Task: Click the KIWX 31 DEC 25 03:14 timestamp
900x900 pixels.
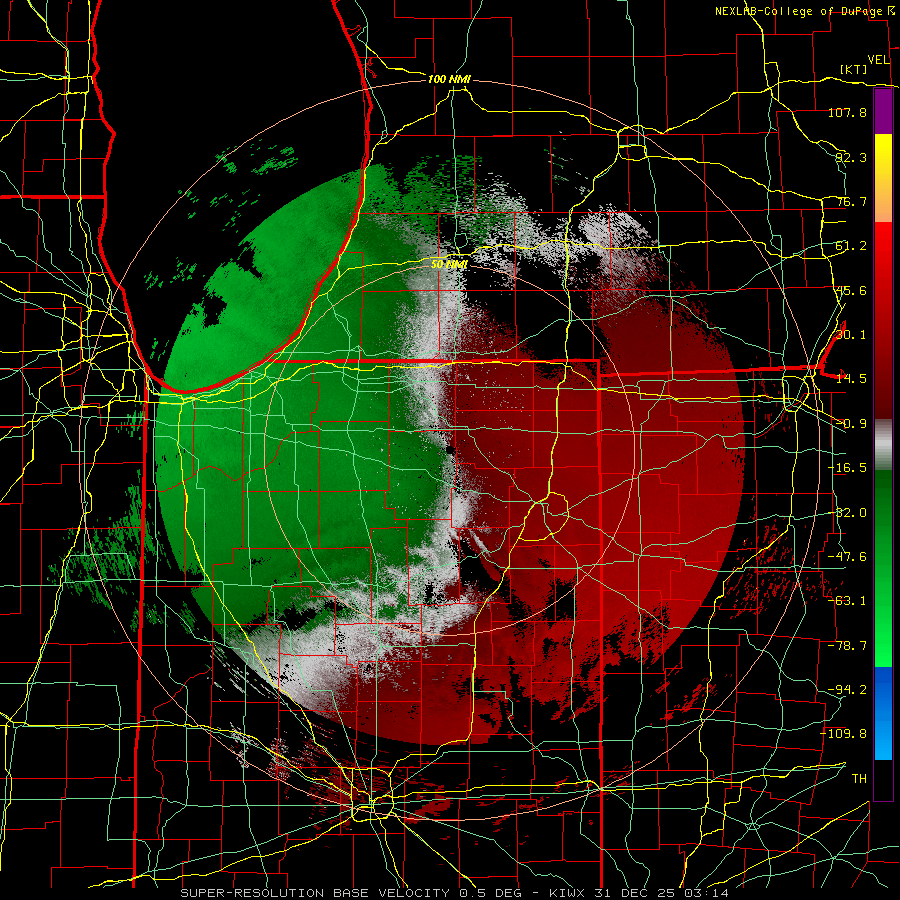Action: coord(639,893)
